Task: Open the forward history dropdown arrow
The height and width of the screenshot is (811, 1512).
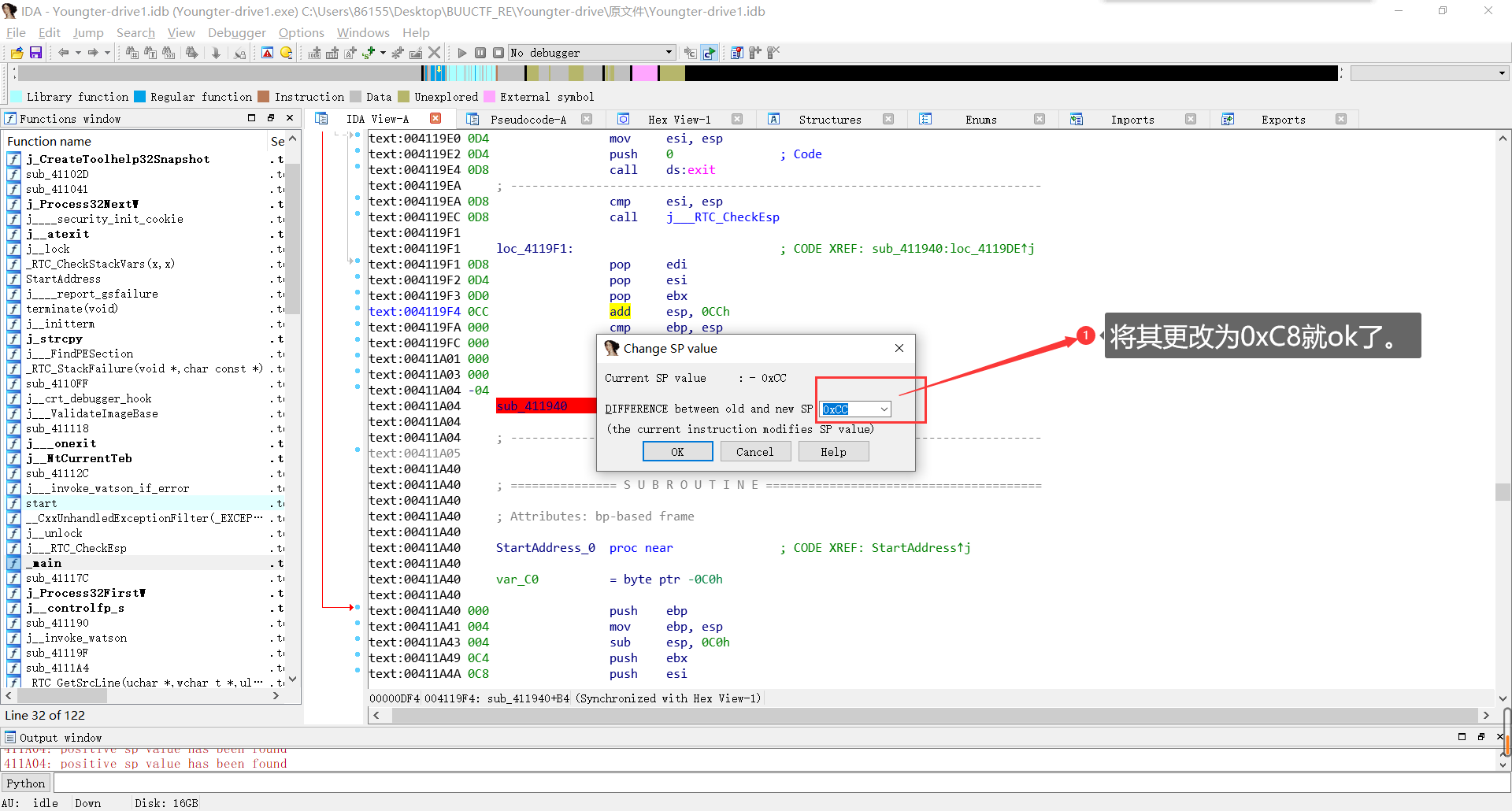Action: (x=106, y=53)
